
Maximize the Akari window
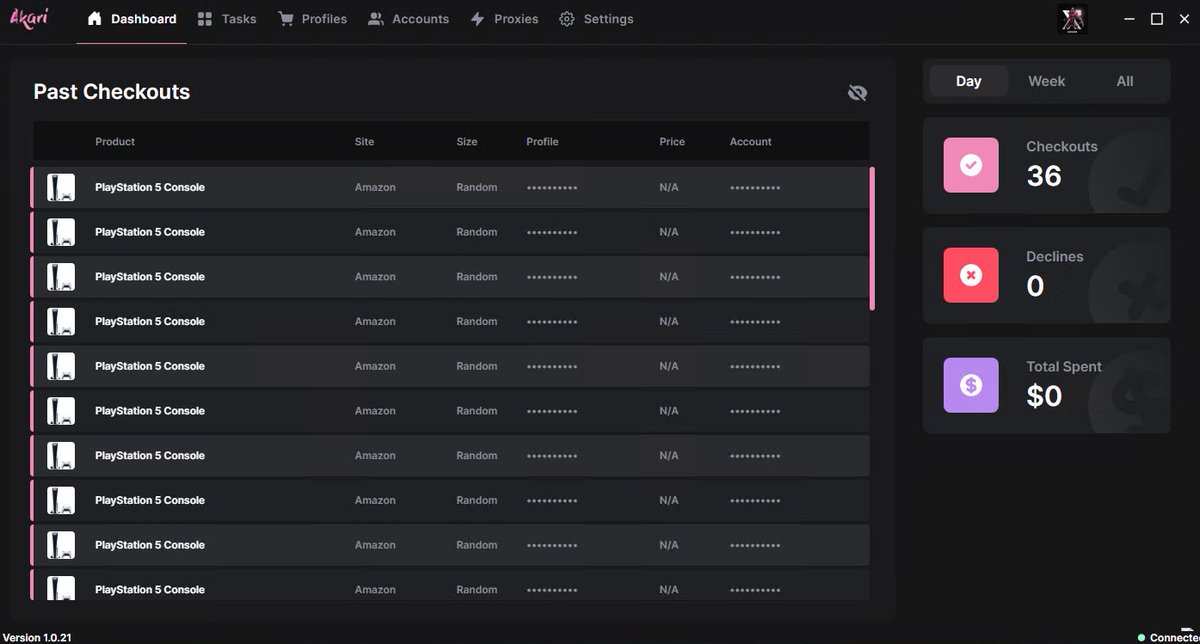pyautogui.click(x=1157, y=19)
